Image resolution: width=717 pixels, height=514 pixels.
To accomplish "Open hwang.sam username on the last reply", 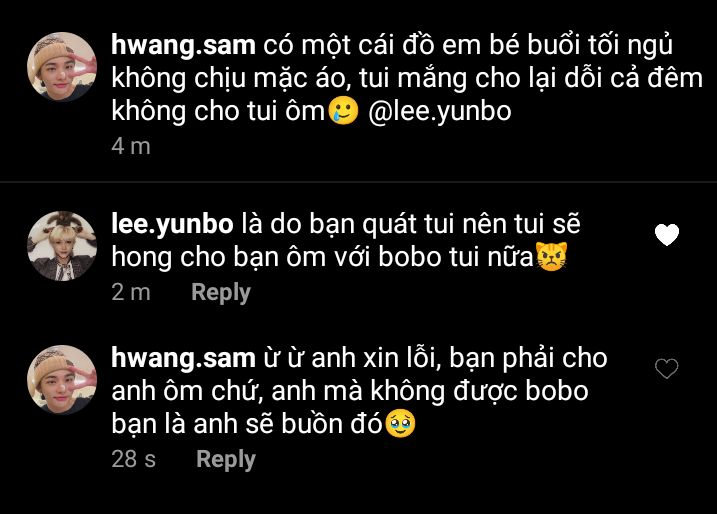I will (183, 358).
